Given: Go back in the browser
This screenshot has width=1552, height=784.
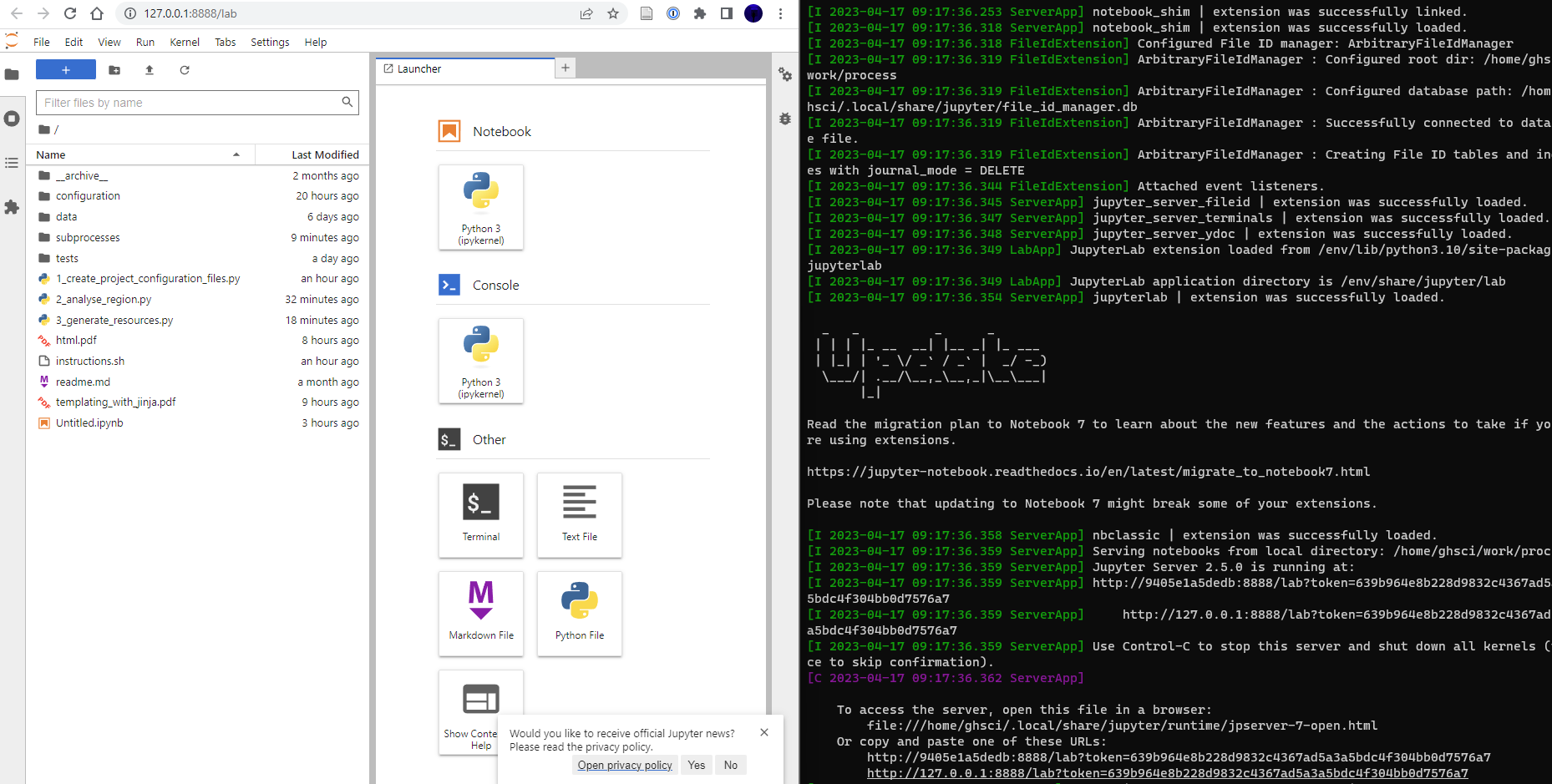Looking at the screenshot, I should tap(17, 13).
